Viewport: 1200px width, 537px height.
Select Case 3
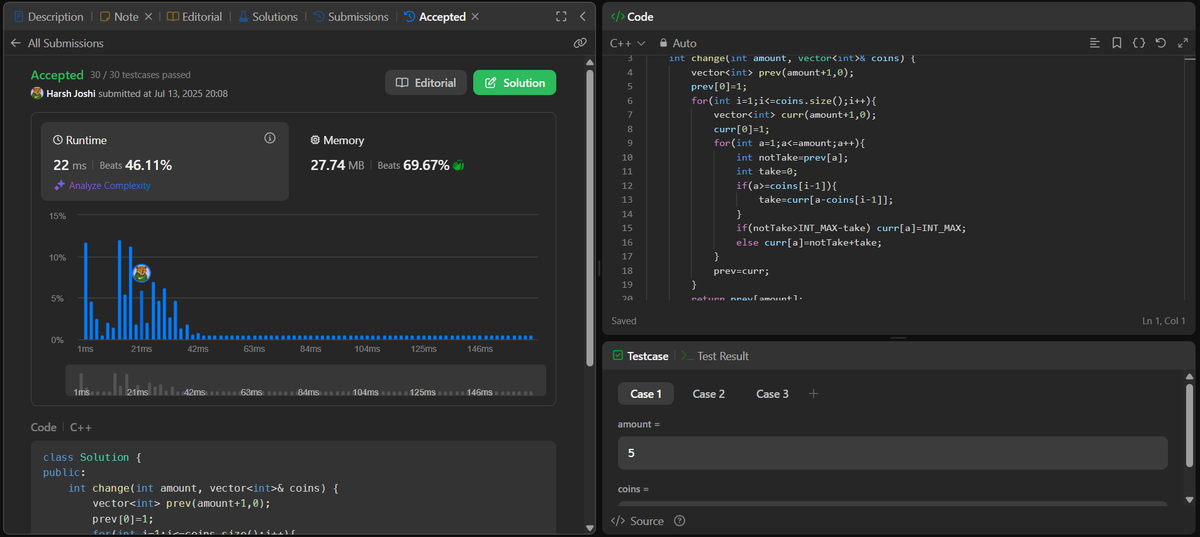[772, 394]
